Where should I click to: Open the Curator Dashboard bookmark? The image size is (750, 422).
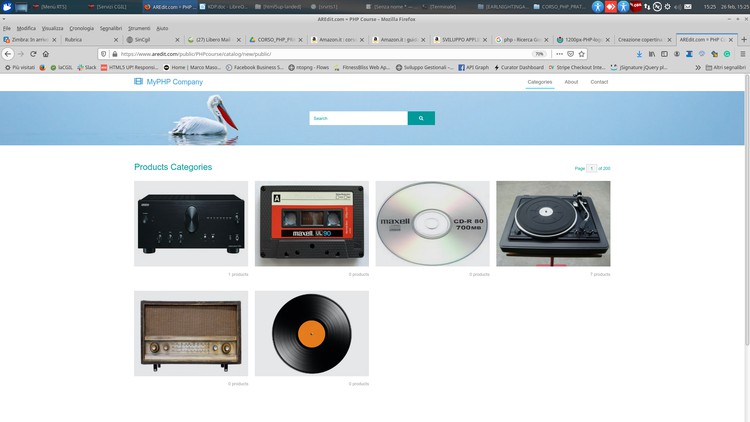point(518,67)
